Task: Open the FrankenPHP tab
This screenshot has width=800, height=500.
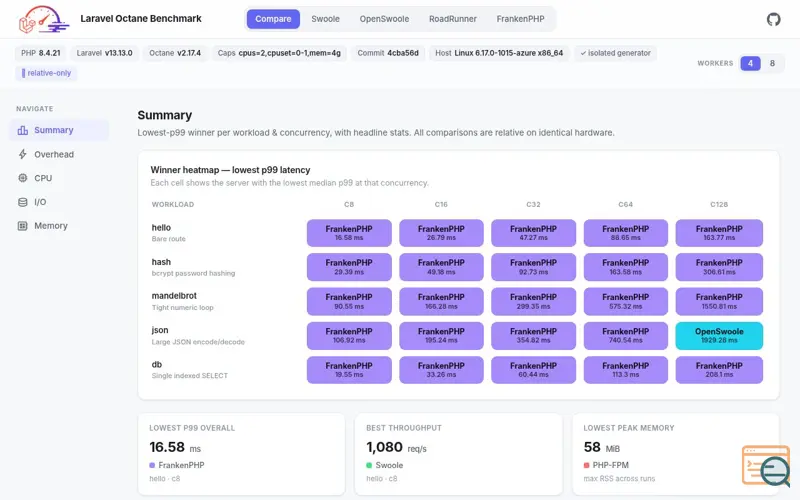Action: pyautogui.click(x=520, y=19)
